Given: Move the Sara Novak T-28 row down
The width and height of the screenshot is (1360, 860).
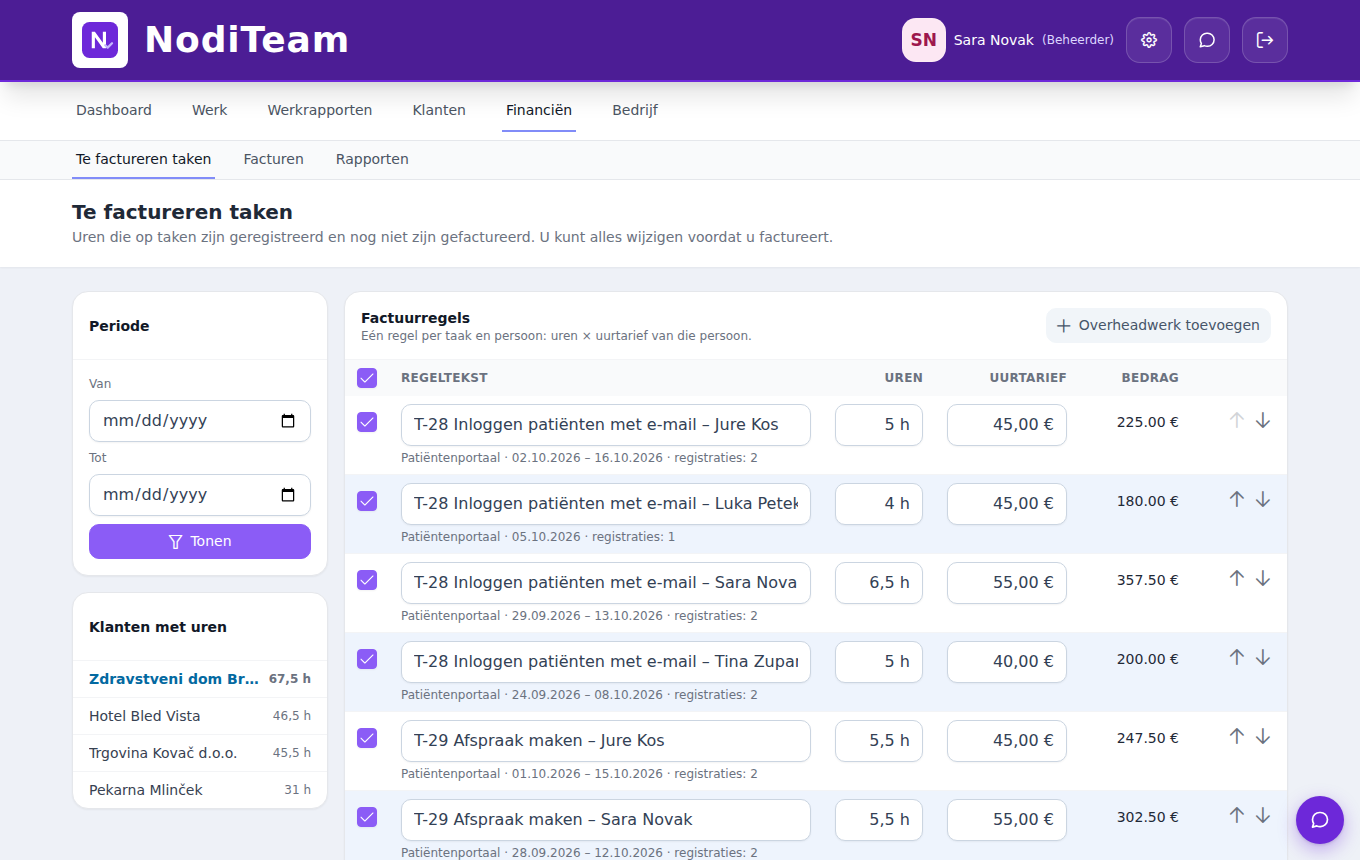Looking at the screenshot, I should (1263, 578).
